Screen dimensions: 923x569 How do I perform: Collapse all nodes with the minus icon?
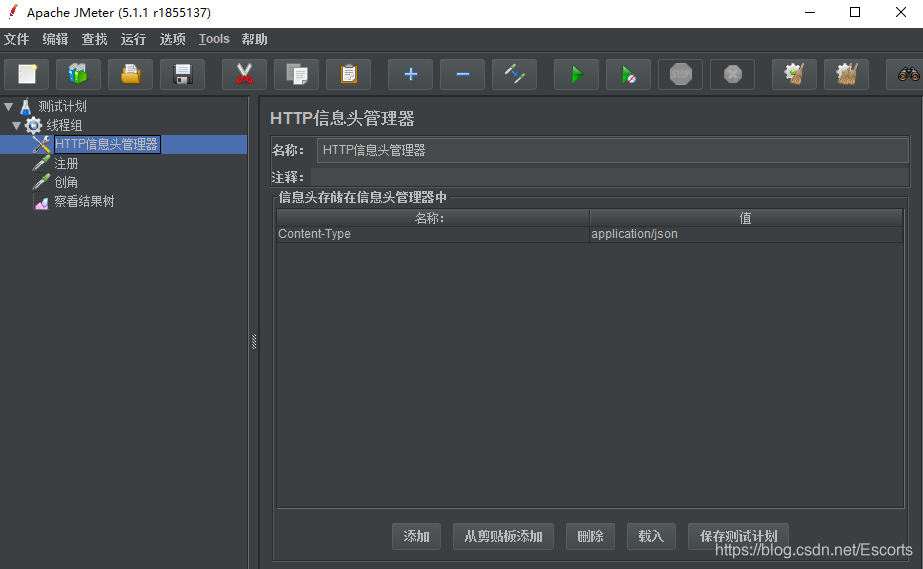tap(463, 74)
